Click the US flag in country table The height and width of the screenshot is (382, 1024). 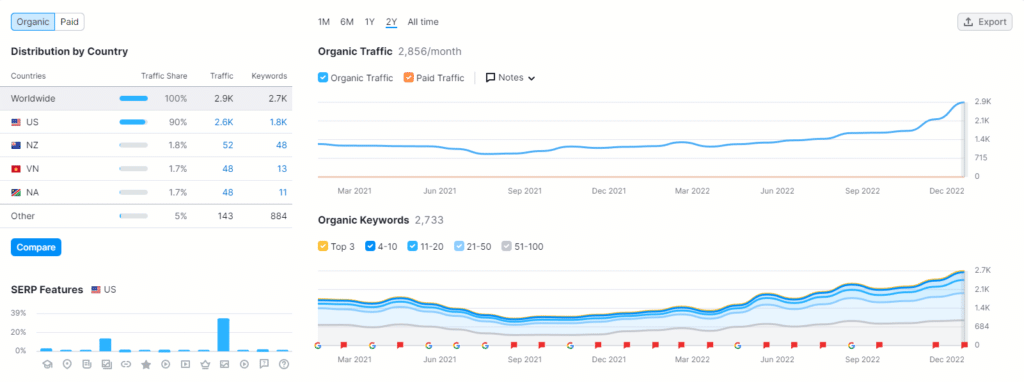coord(16,122)
